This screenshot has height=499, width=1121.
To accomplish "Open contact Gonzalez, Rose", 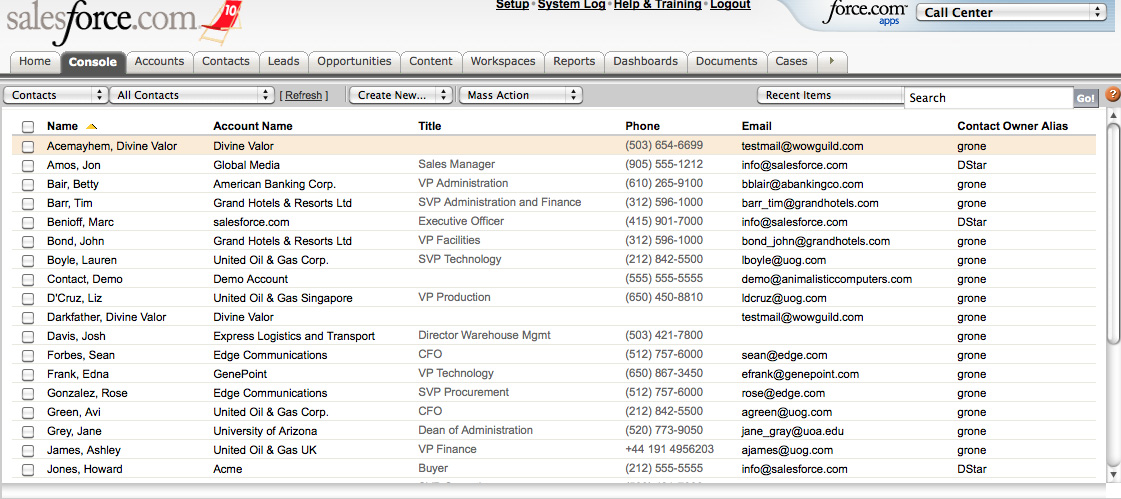I will 87,393.
